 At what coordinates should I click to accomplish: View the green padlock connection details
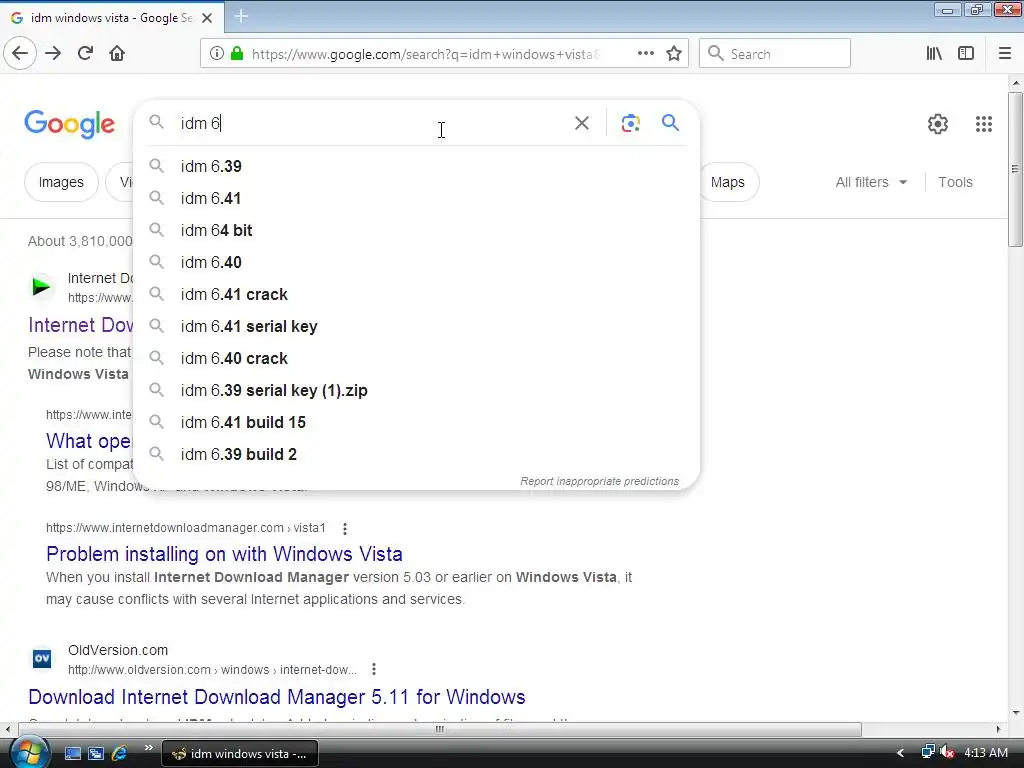237,54
